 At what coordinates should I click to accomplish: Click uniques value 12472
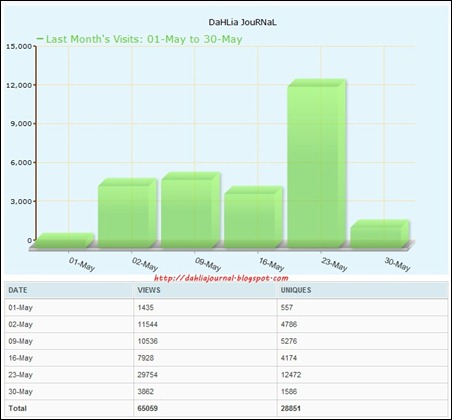coord(291,375)
